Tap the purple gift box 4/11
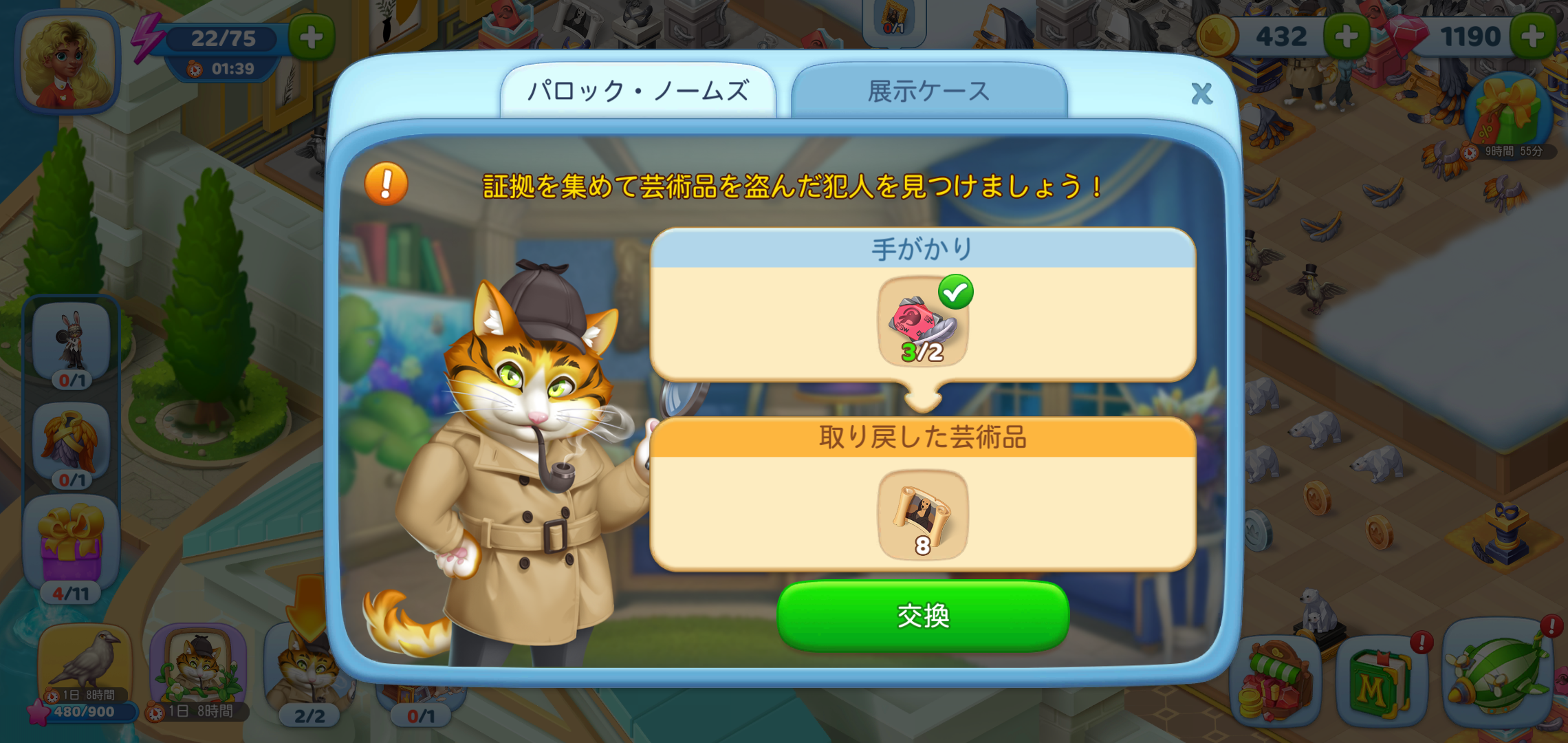 pos(71,550)
